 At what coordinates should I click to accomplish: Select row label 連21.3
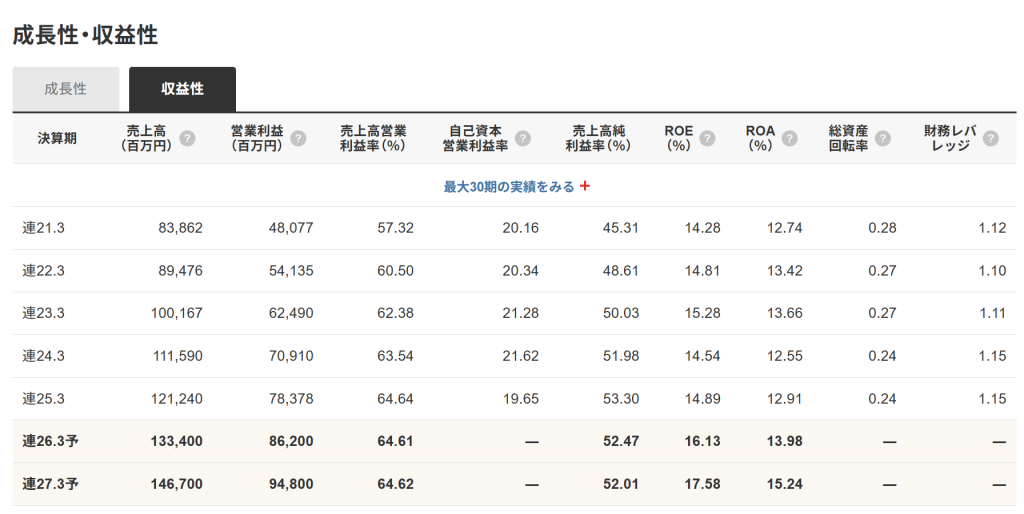[44, 228]
